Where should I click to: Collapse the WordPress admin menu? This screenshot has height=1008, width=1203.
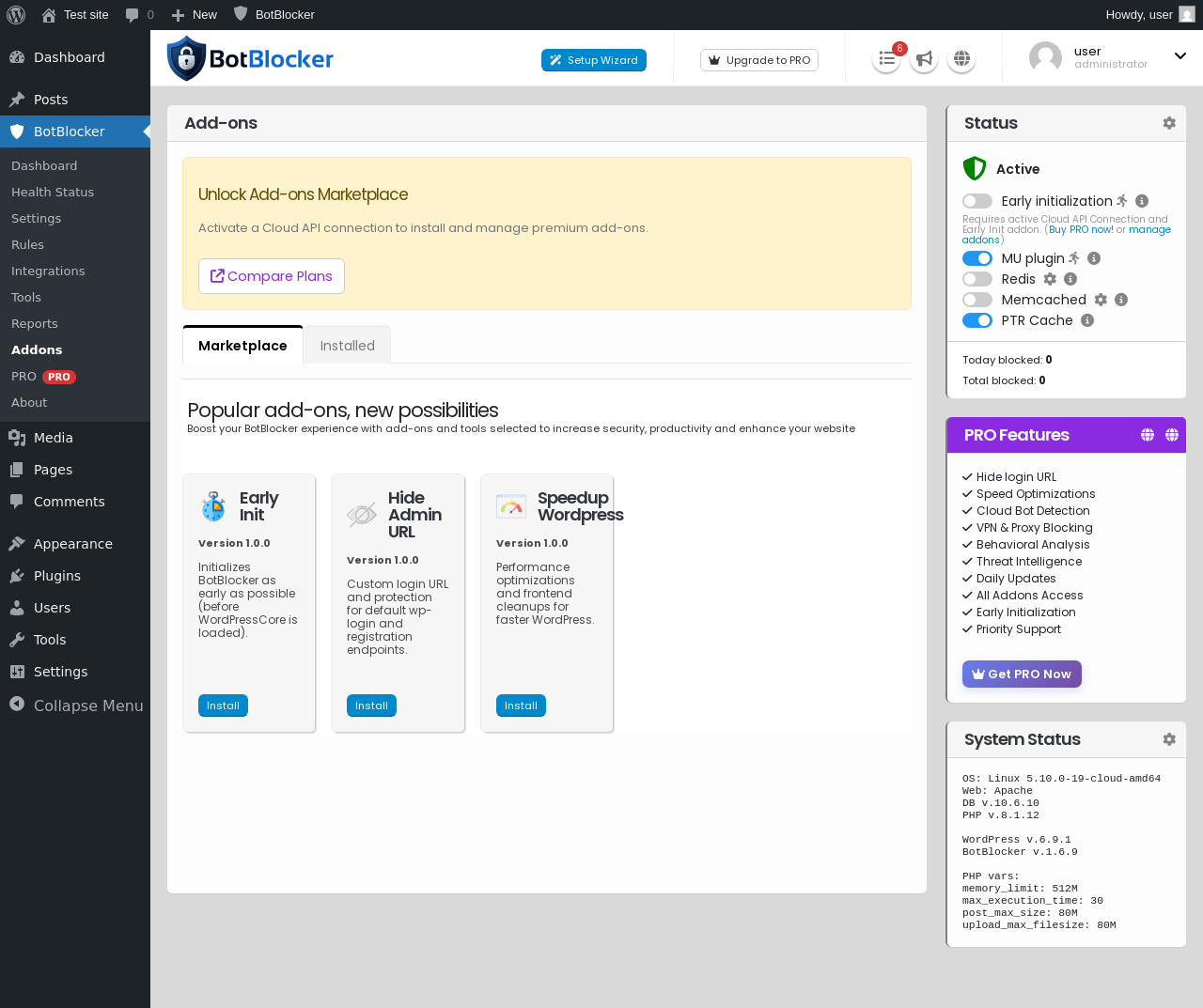[x=75, y=706]
